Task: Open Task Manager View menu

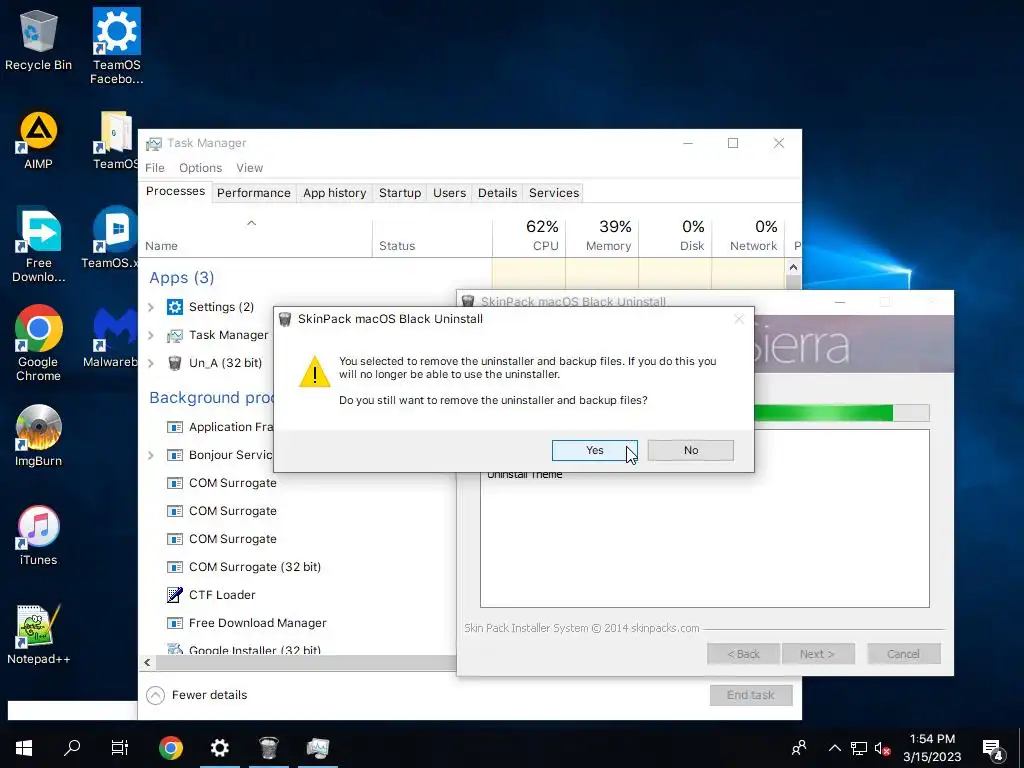Action: tap(249, 168)
